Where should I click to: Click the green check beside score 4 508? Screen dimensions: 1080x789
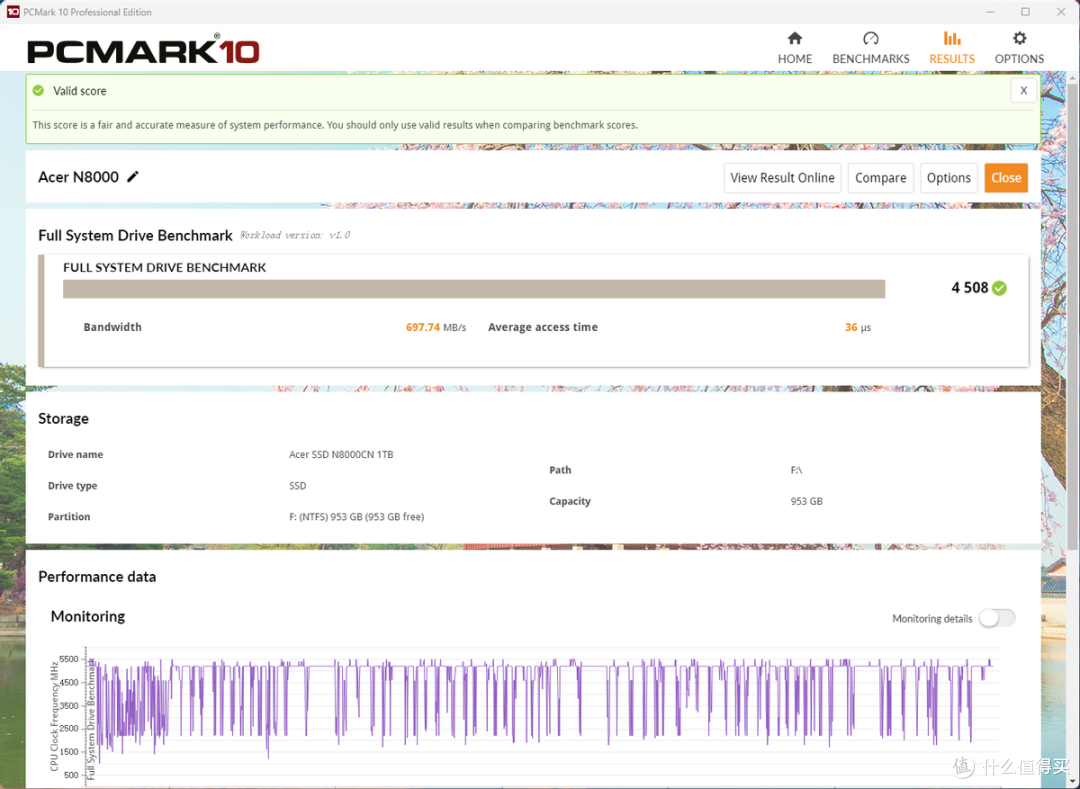pyautogui.click(x=999, y=288)
